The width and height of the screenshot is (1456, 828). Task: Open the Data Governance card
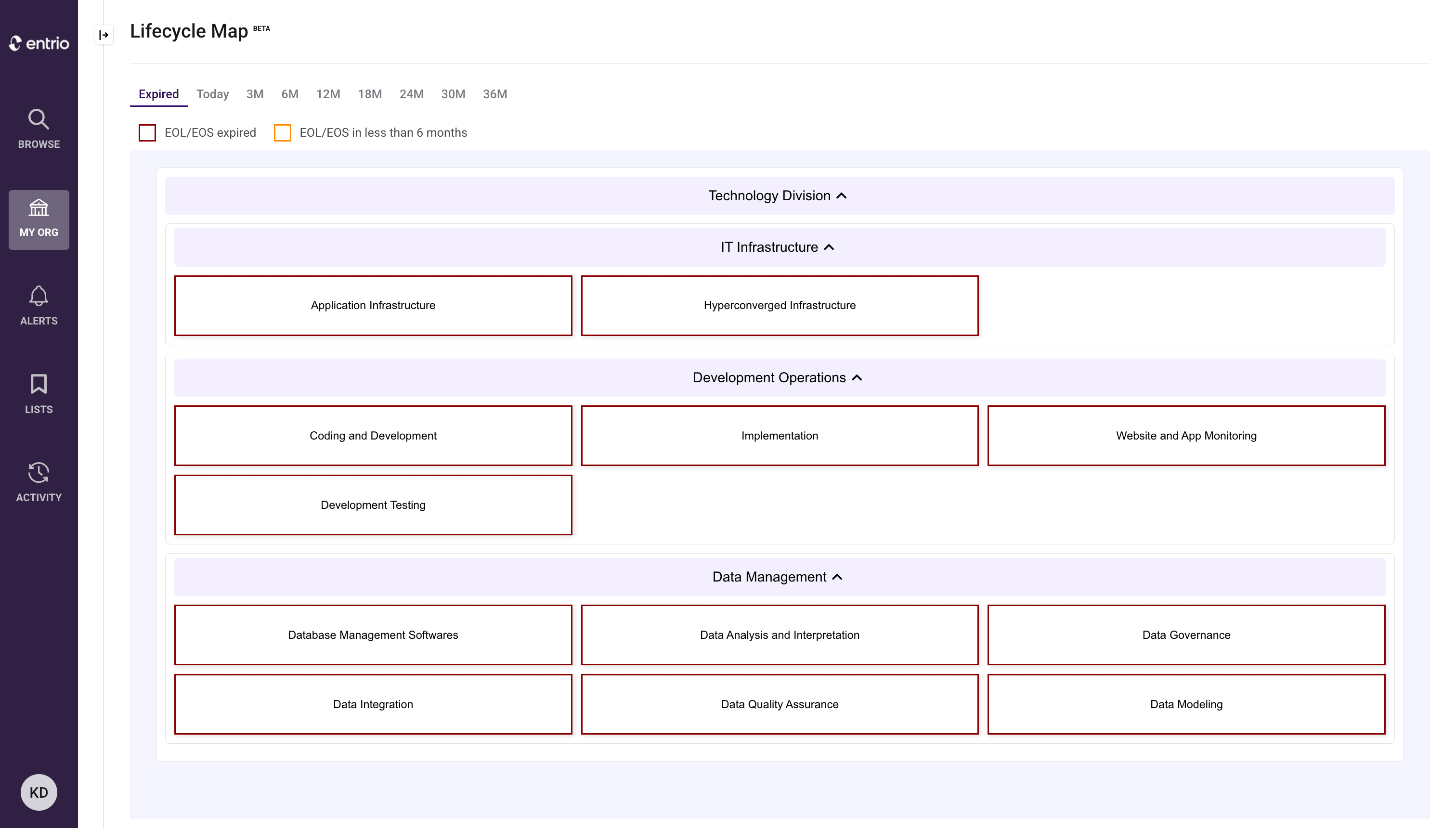click(1186, 634)
